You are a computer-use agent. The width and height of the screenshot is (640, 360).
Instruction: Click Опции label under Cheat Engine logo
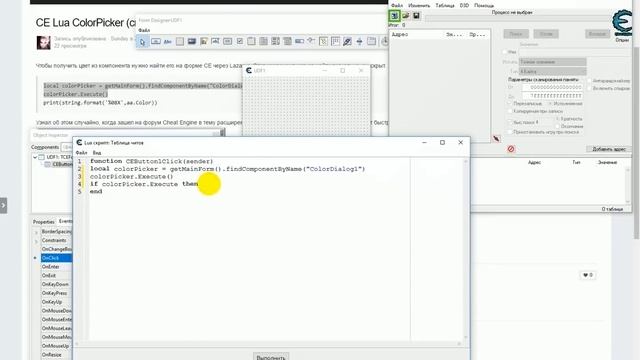pyautogui.click(x=622, y=40)
